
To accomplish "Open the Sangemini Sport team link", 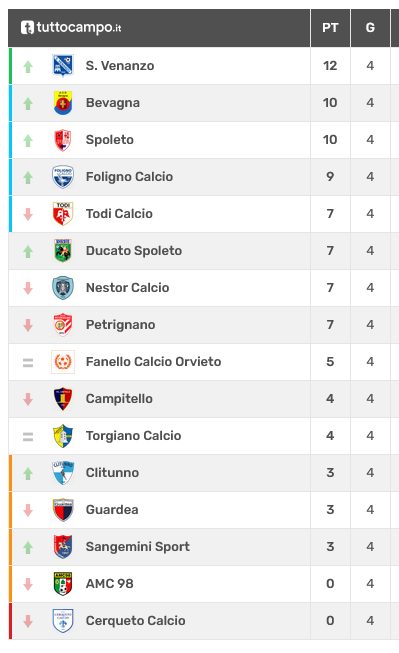I will (x=138, y=547).
